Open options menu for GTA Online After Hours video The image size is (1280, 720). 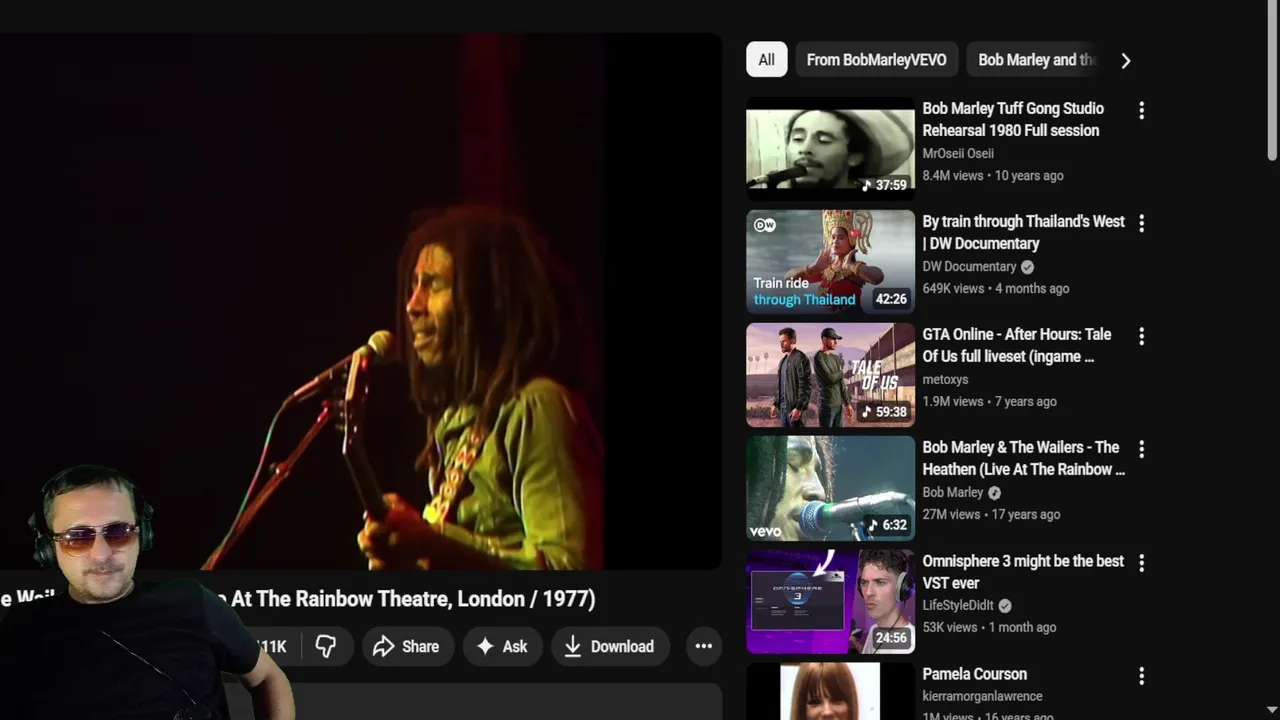tap(1141, 336)
